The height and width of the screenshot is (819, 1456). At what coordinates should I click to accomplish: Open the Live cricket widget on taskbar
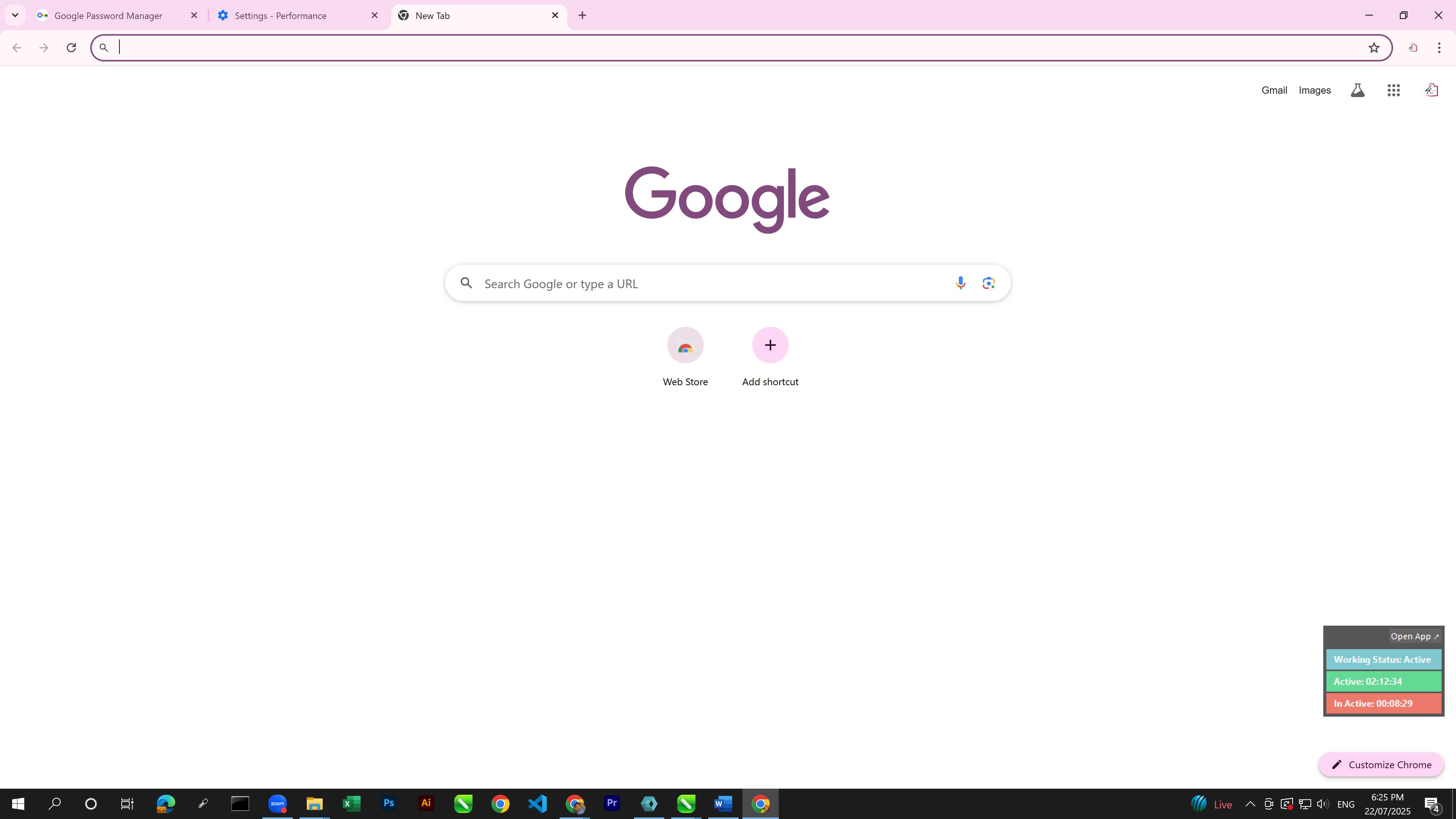(1211, 804)
